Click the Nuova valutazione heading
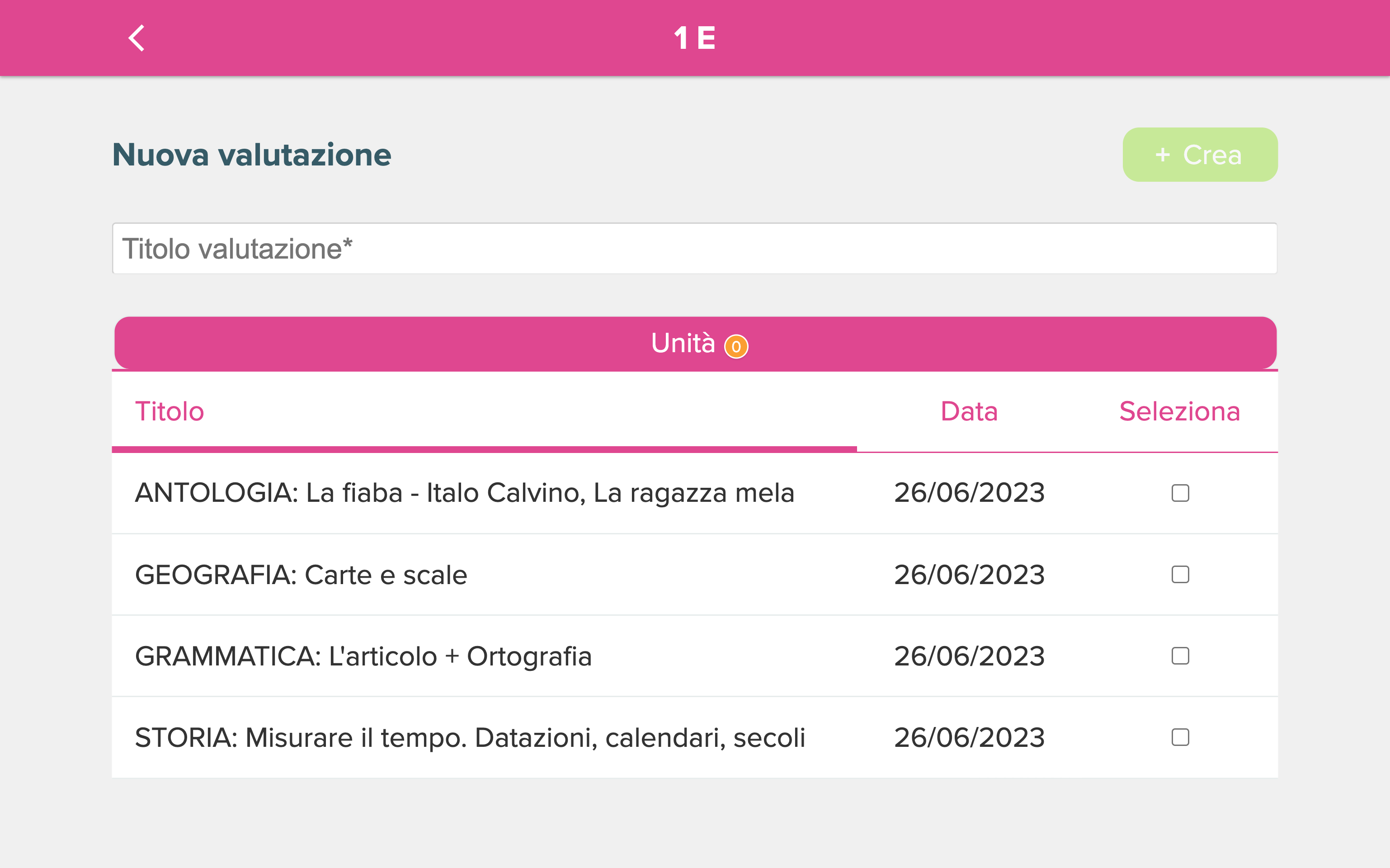1390x868 pixels. pyautogui.click(x=251, y=155)
